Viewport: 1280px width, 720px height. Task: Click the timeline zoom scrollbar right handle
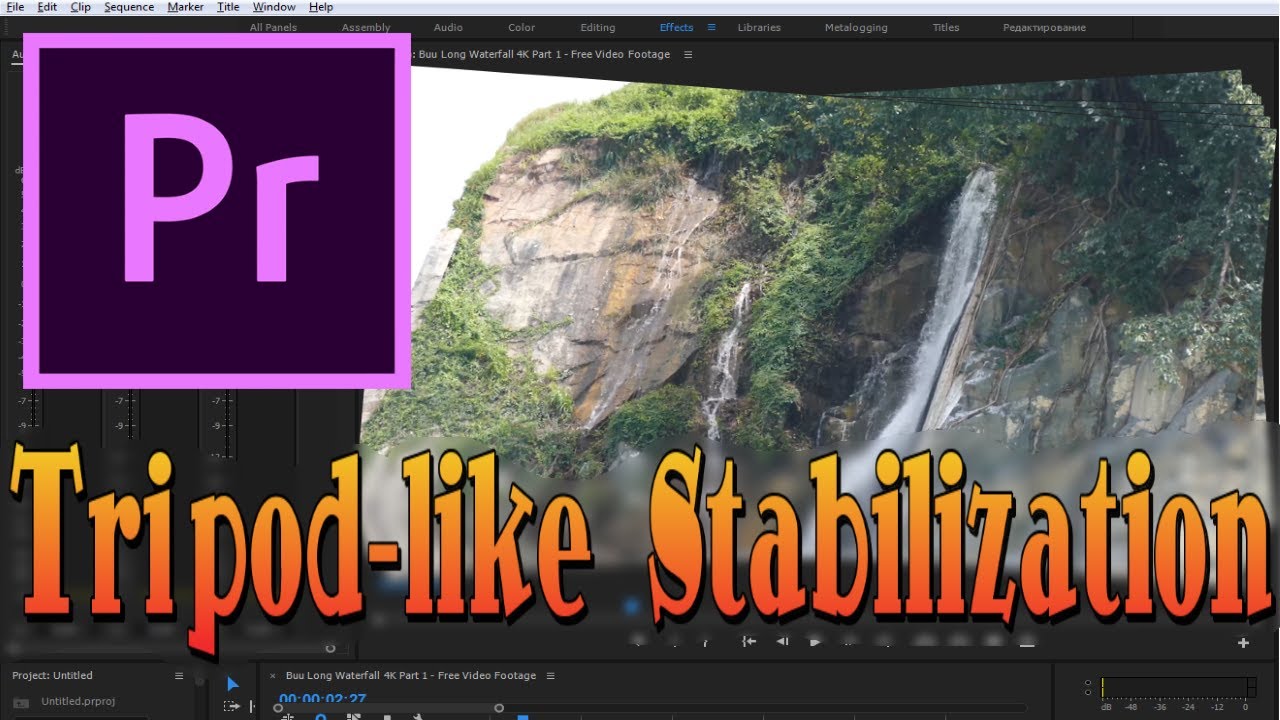pos(499,709)
